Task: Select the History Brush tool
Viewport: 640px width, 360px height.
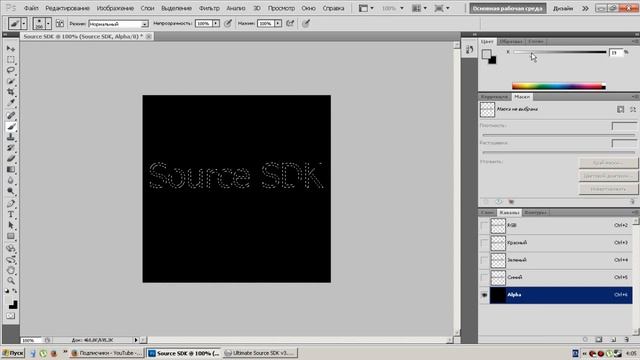Action: [x=11, y=148]
